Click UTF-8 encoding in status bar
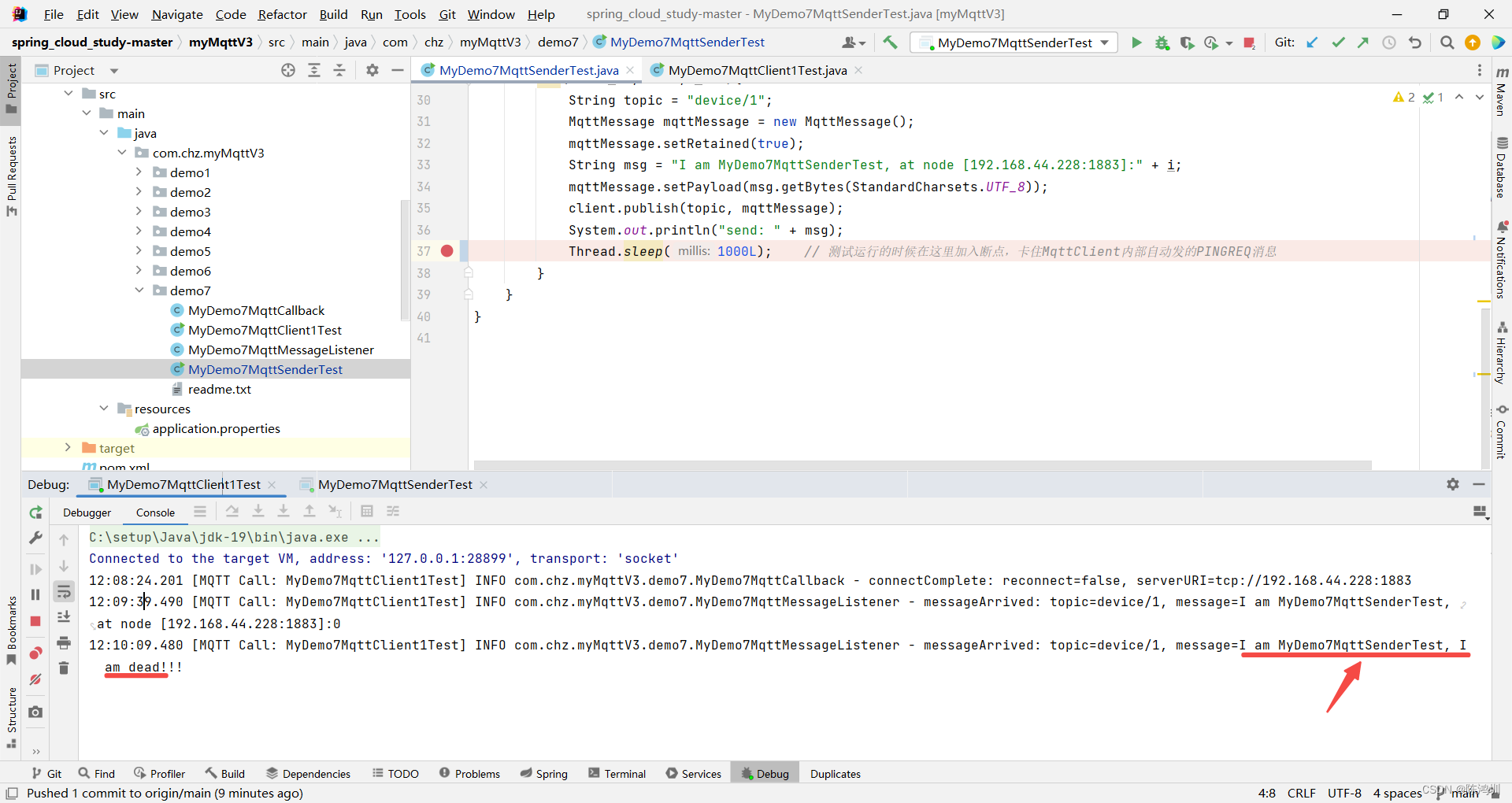 (1344, 793)
